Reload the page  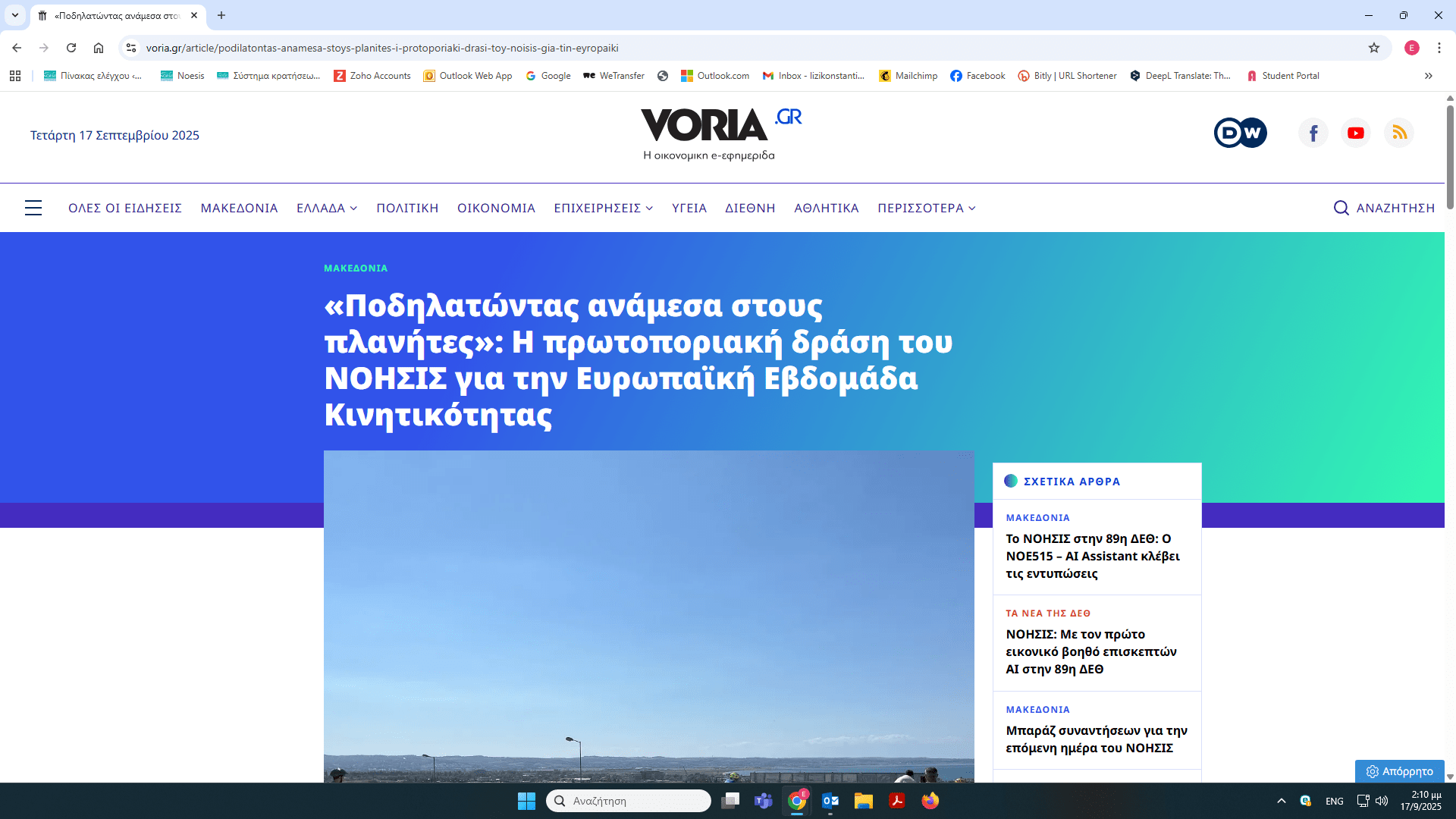tap(71, 48)
